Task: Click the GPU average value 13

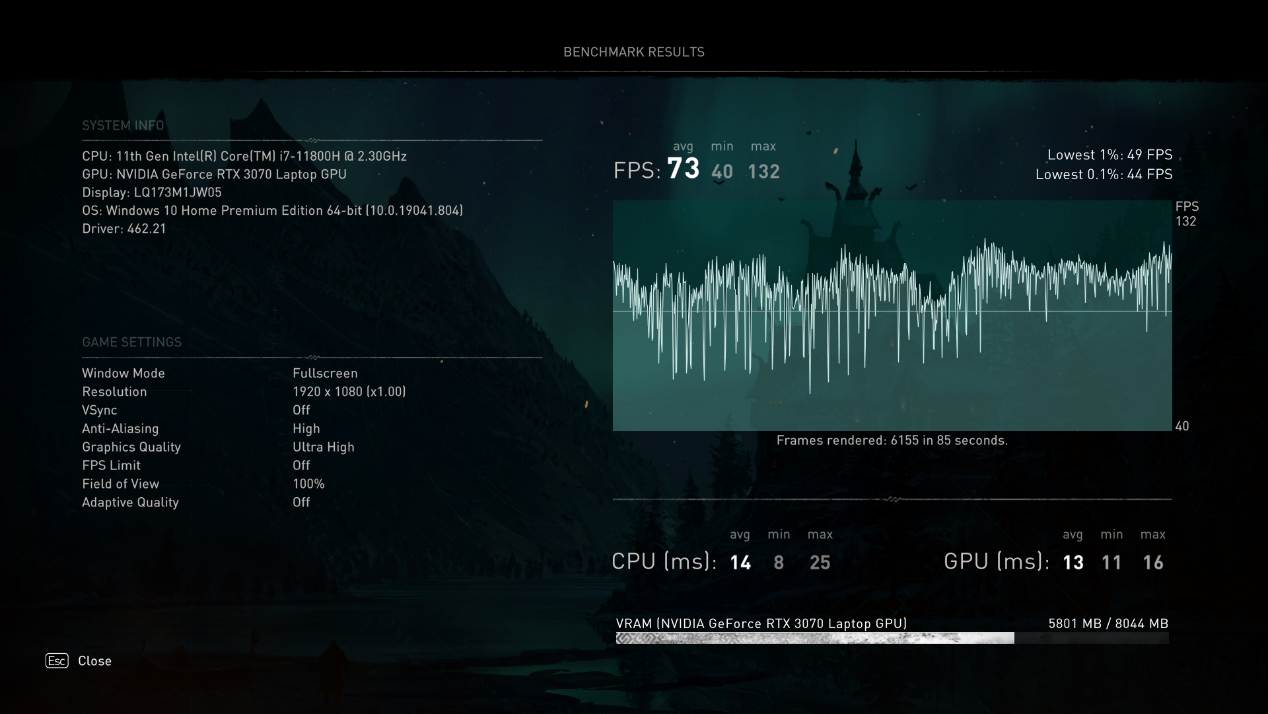Action: 1073,563
